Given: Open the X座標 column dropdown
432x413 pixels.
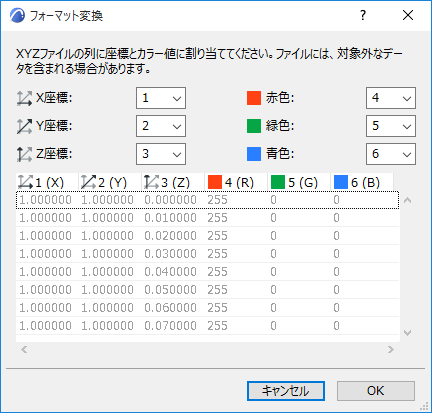Looking at the screenshot, I should (161, 98).
